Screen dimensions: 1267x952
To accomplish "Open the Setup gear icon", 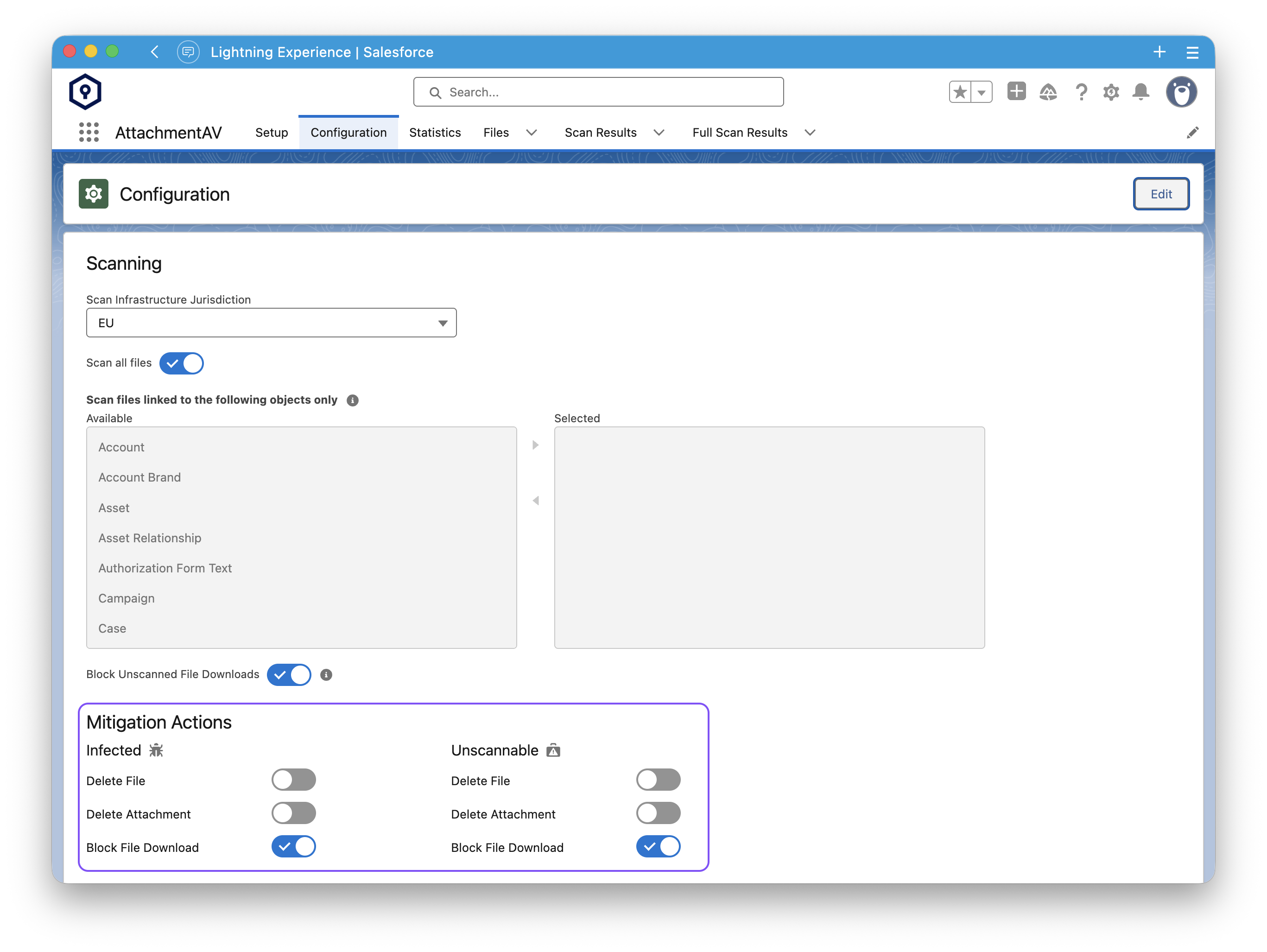I will 1111,92.
